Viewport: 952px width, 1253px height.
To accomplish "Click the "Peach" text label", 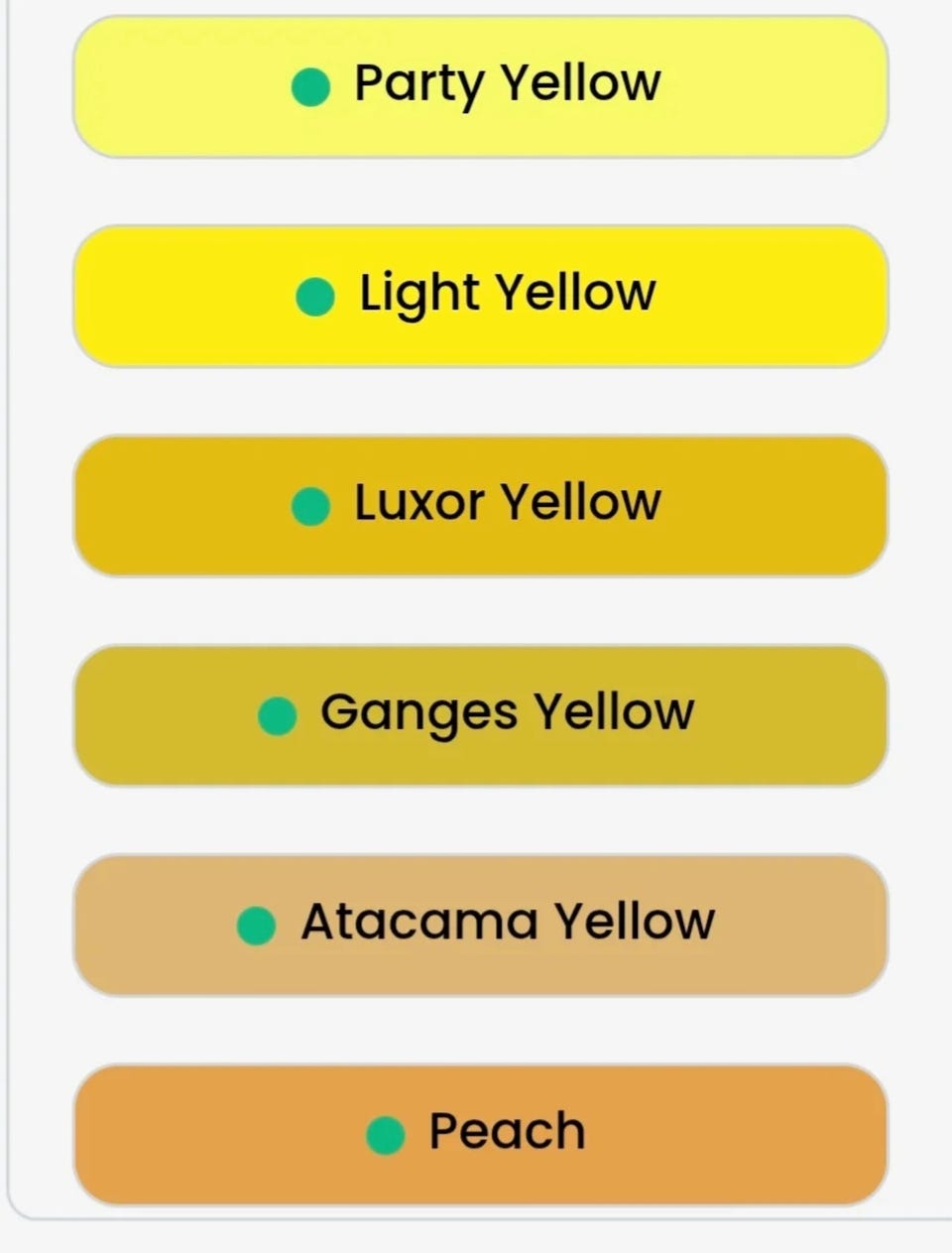I will pyautogui.click(x=507, y=1132).
